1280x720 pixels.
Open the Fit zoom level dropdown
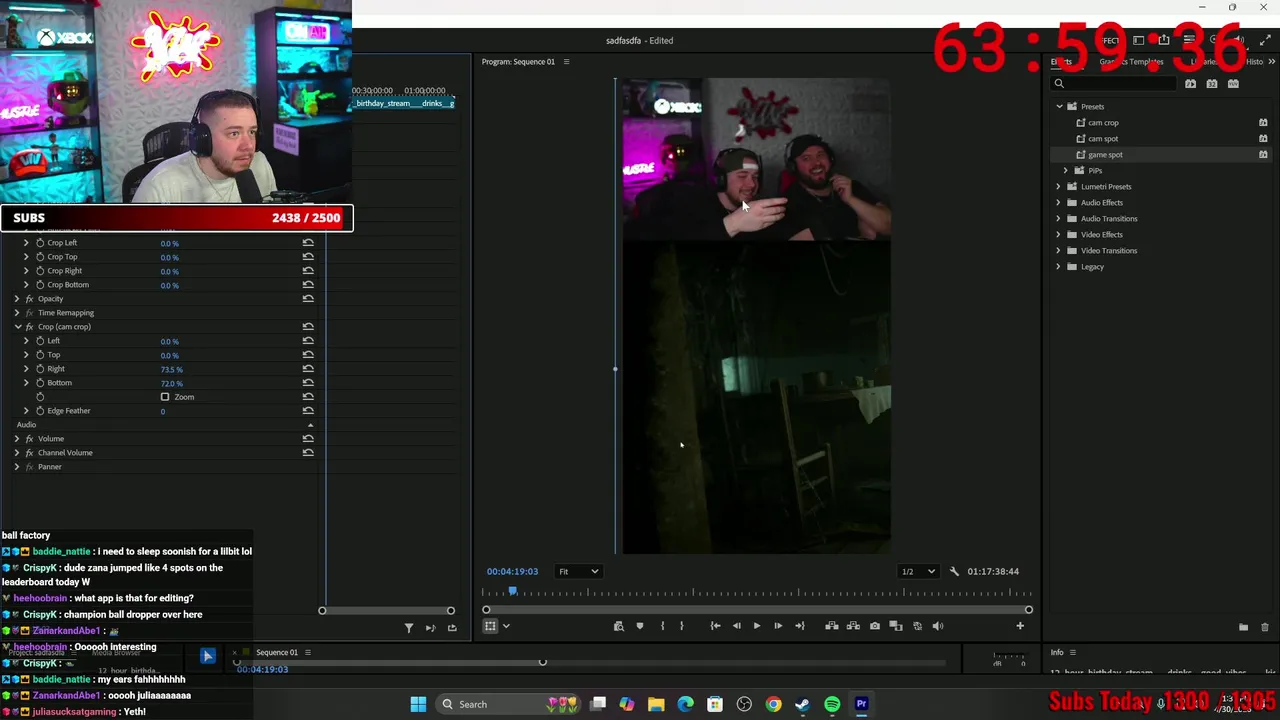[578, 571]
